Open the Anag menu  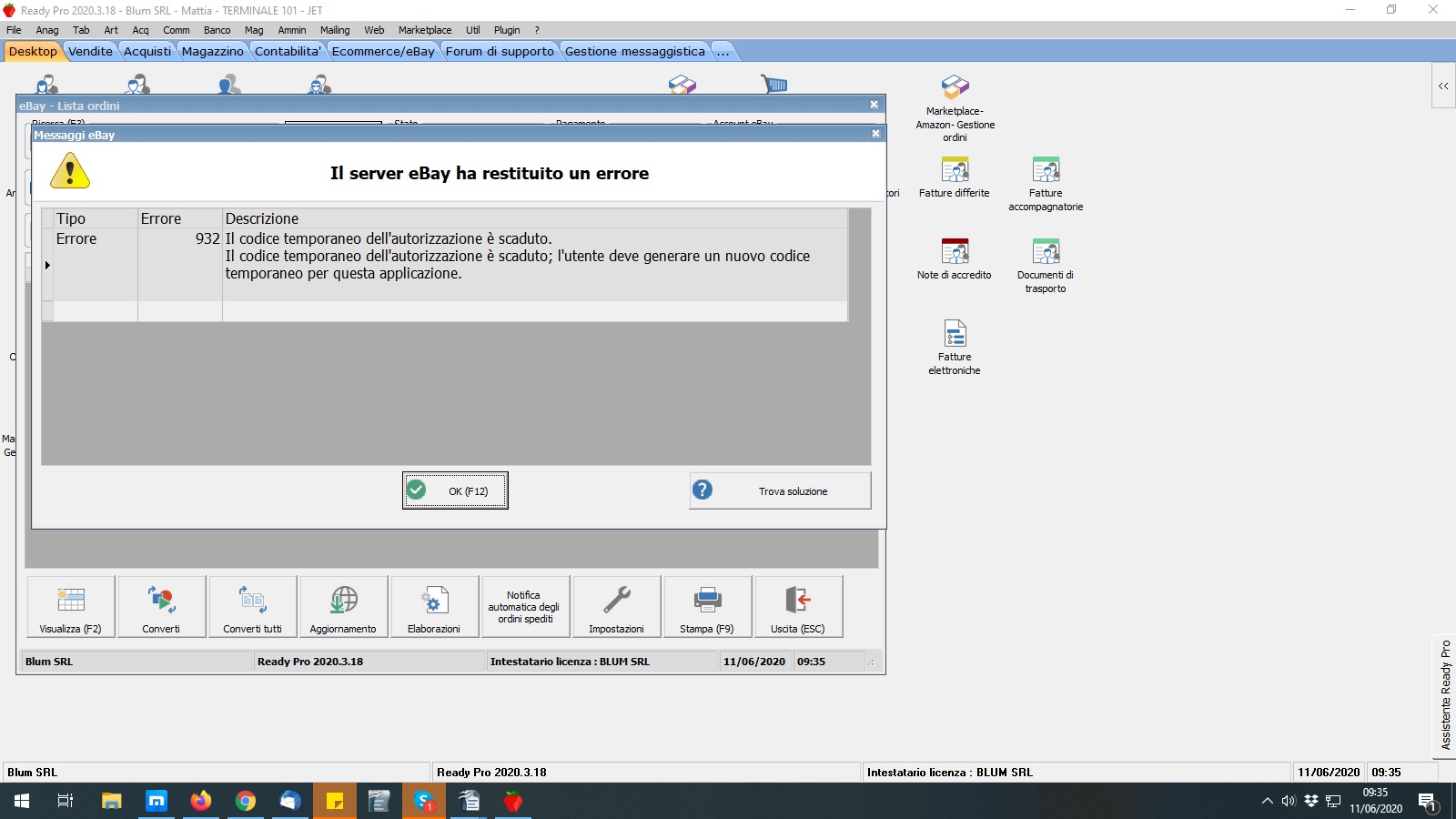[47, 30]
